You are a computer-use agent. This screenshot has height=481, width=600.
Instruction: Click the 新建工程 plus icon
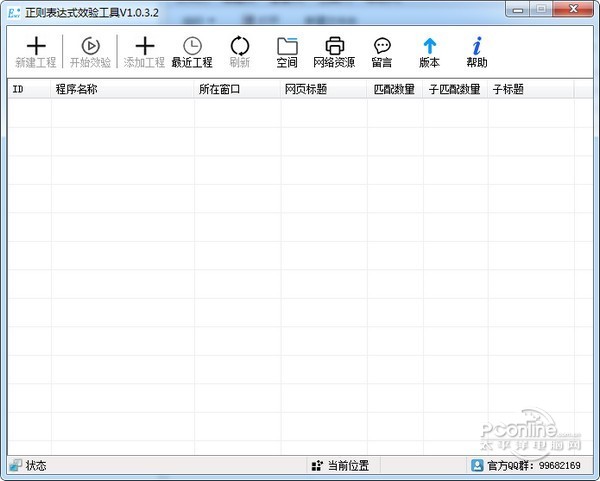pyautogui.click(x=36, y=46)
